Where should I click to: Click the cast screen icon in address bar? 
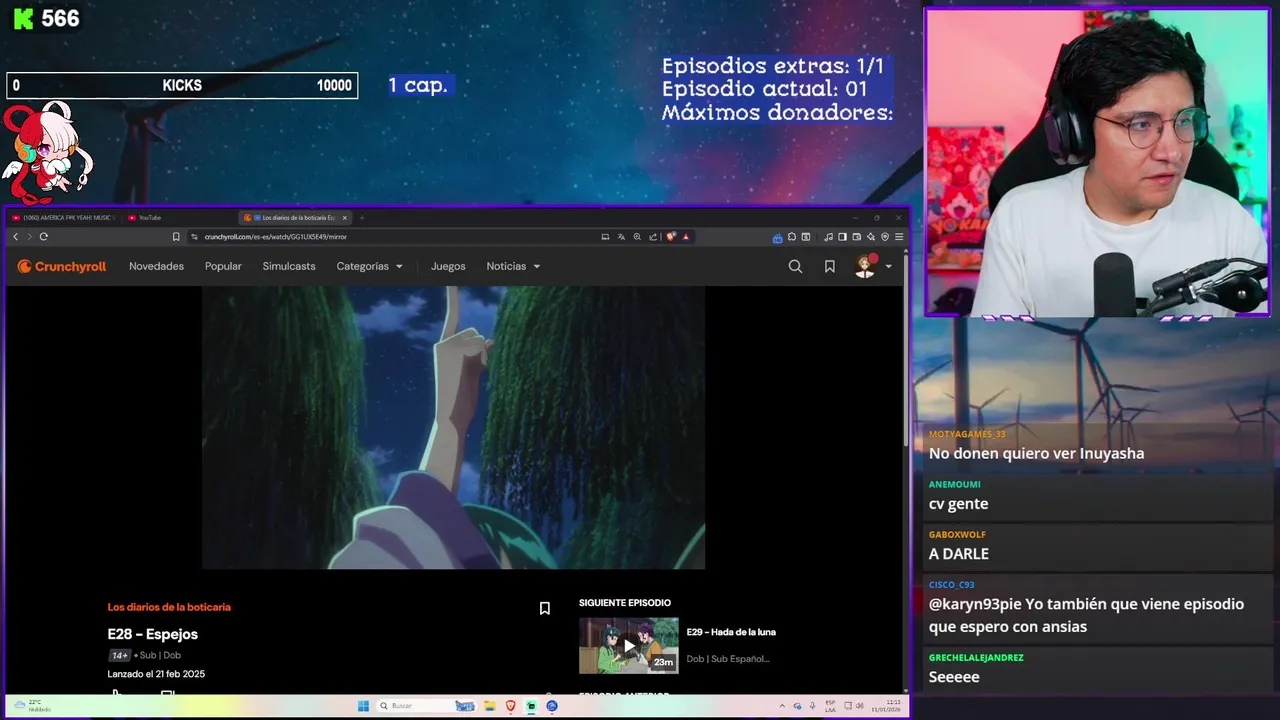click(x=605, y=237)
